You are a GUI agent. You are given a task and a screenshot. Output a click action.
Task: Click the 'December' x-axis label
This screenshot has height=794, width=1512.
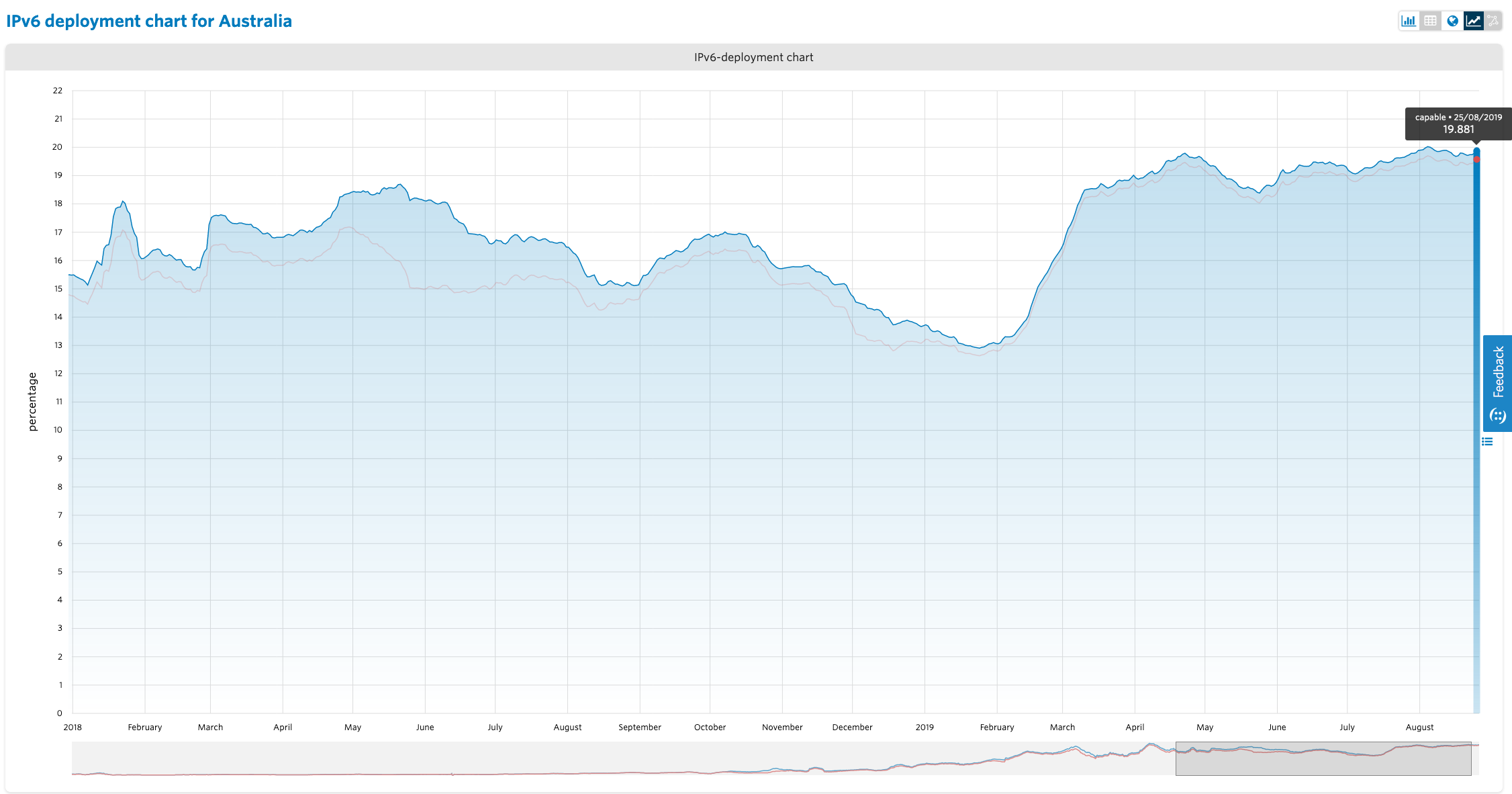pyautogui.click(x=852, y=727)
